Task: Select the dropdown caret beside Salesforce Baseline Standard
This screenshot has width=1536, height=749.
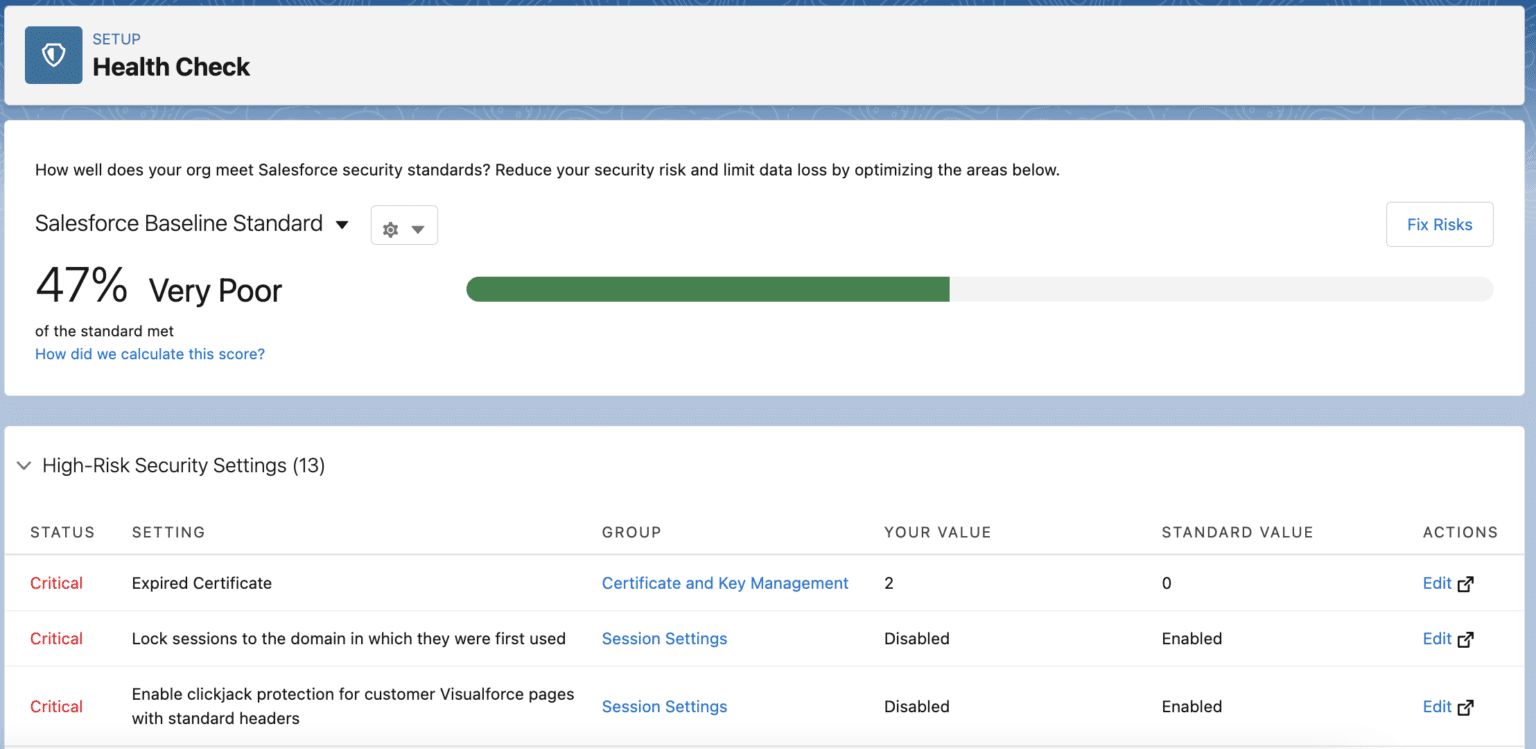Action: tap(341, 224)
